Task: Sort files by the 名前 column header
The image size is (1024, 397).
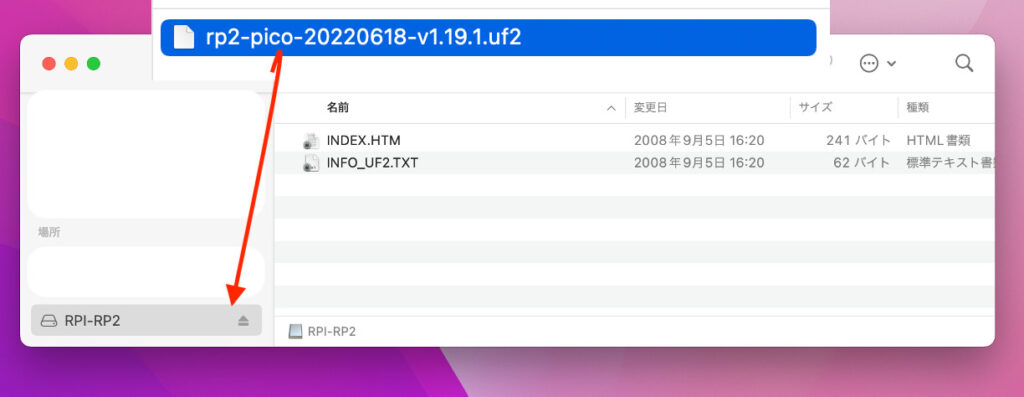Action: pyautogui.click(x=338, y=108)
